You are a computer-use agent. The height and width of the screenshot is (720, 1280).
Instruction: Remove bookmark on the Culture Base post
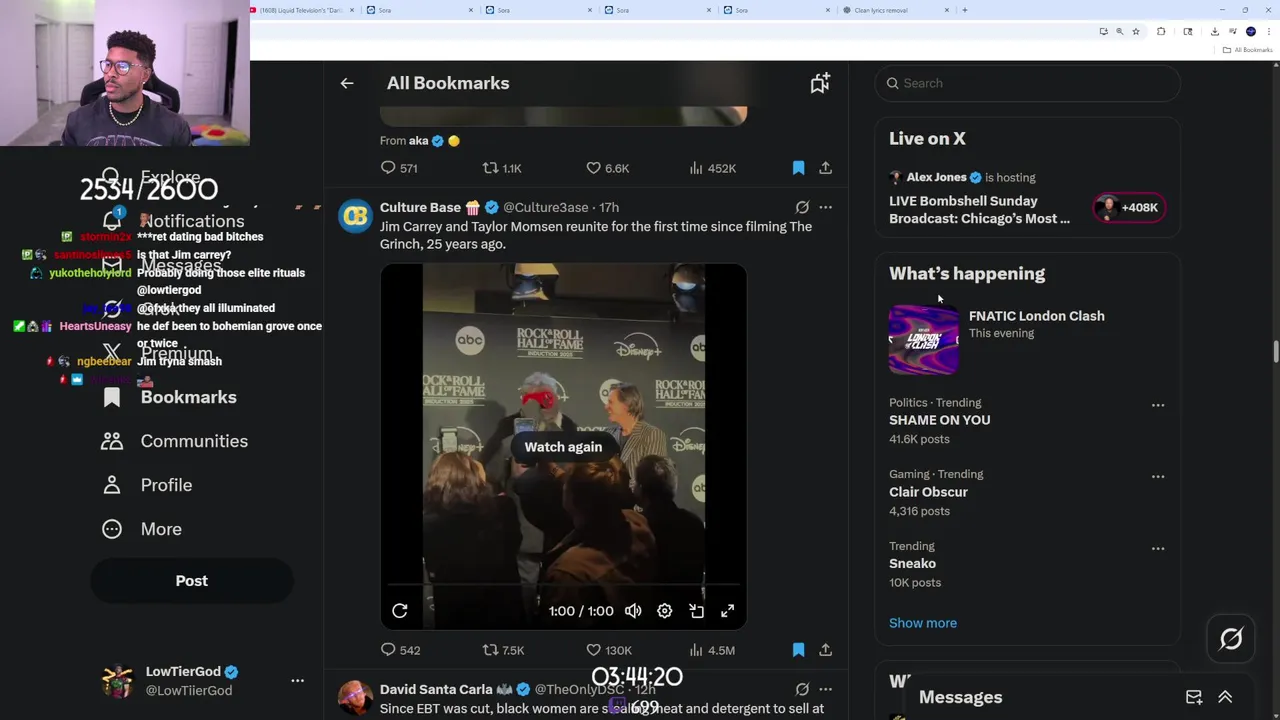coord(798,650)
